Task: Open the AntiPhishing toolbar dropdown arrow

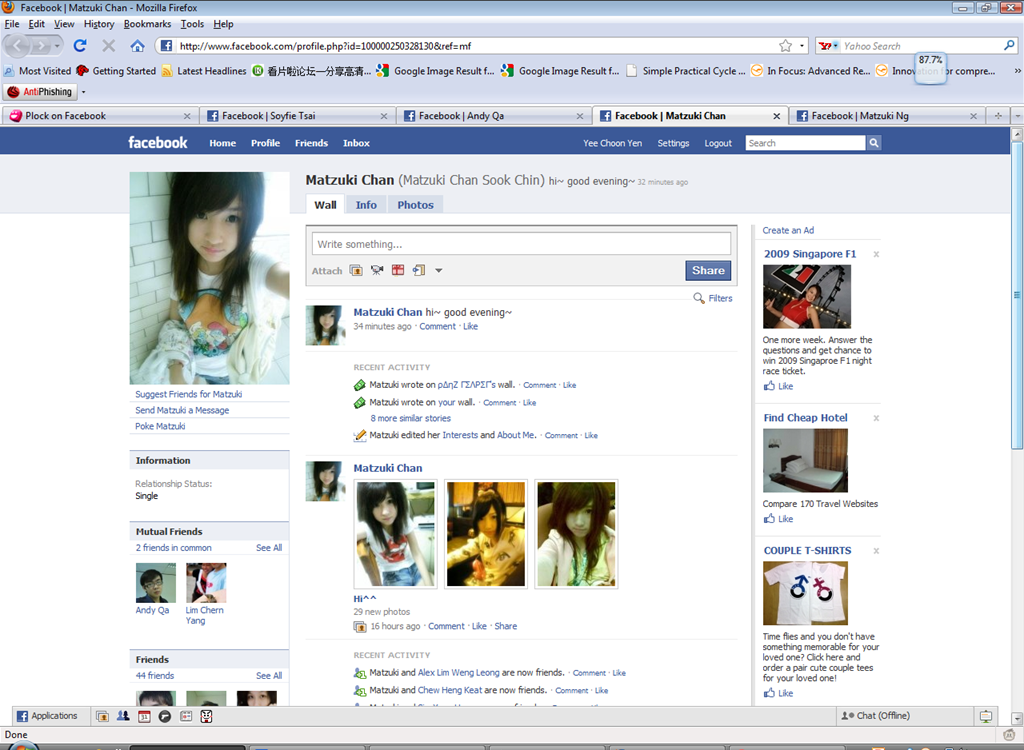Action: pyautogui.click(x=84, y=92)
